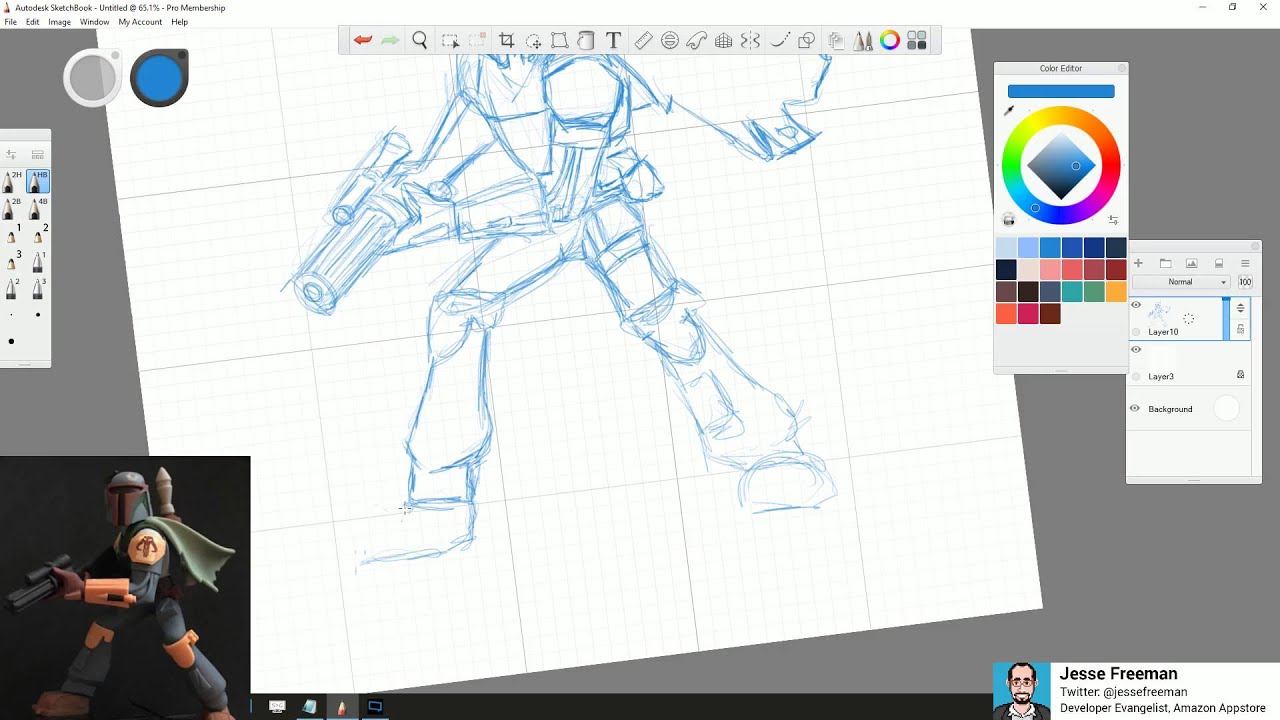
Task: Select the HB pencil preset
Action: click(x=37, y=181)
